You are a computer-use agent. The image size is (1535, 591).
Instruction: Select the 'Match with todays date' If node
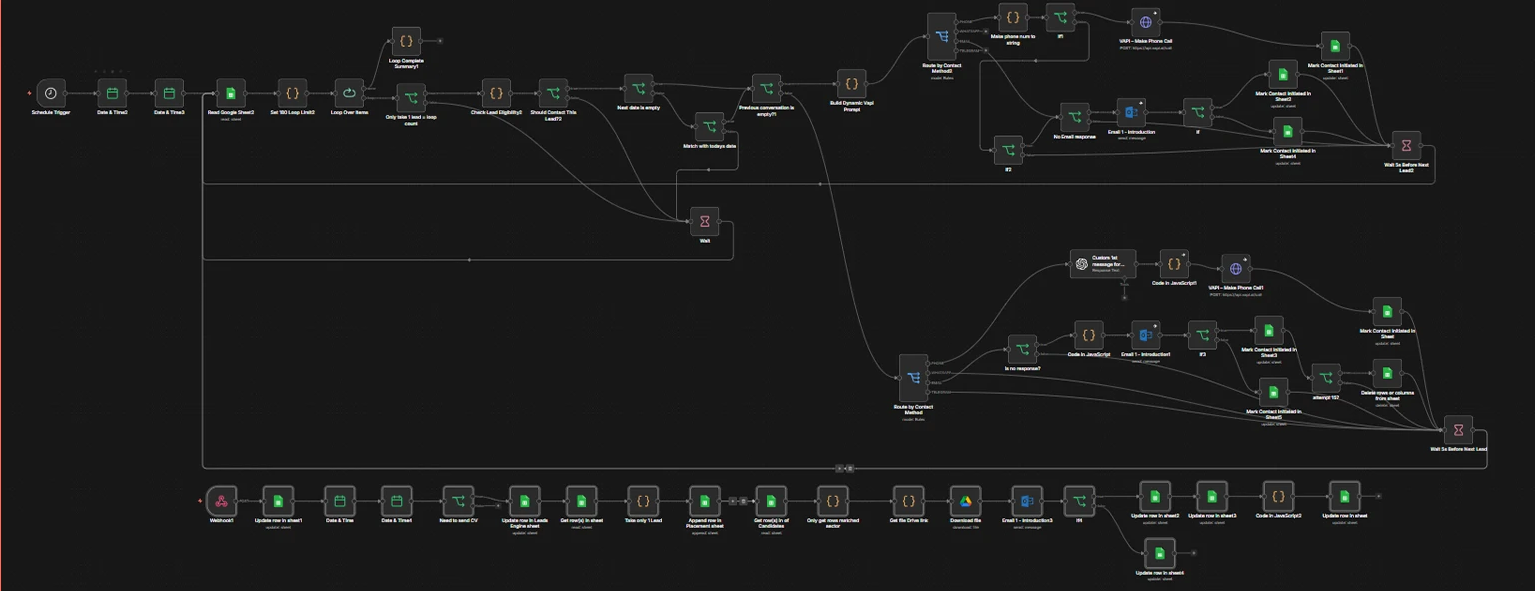(709, 127)
